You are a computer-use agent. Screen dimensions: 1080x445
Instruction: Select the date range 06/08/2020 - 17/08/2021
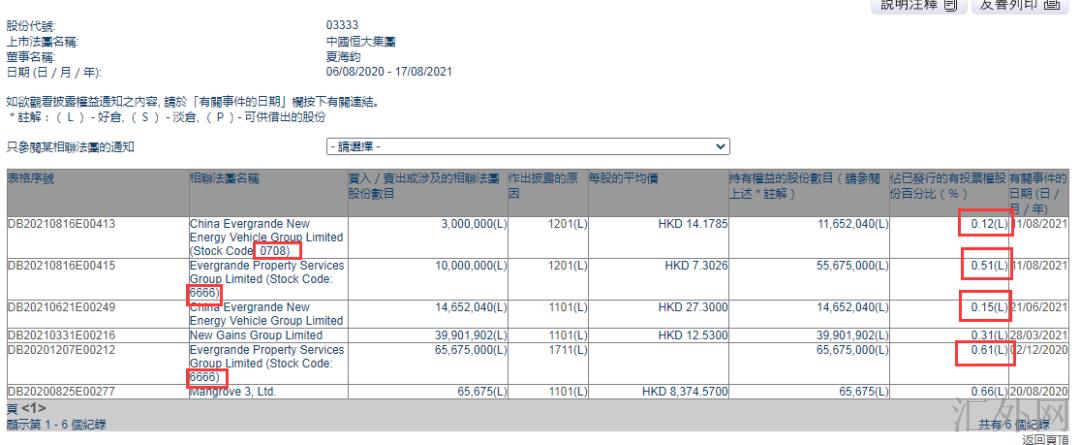389,72
